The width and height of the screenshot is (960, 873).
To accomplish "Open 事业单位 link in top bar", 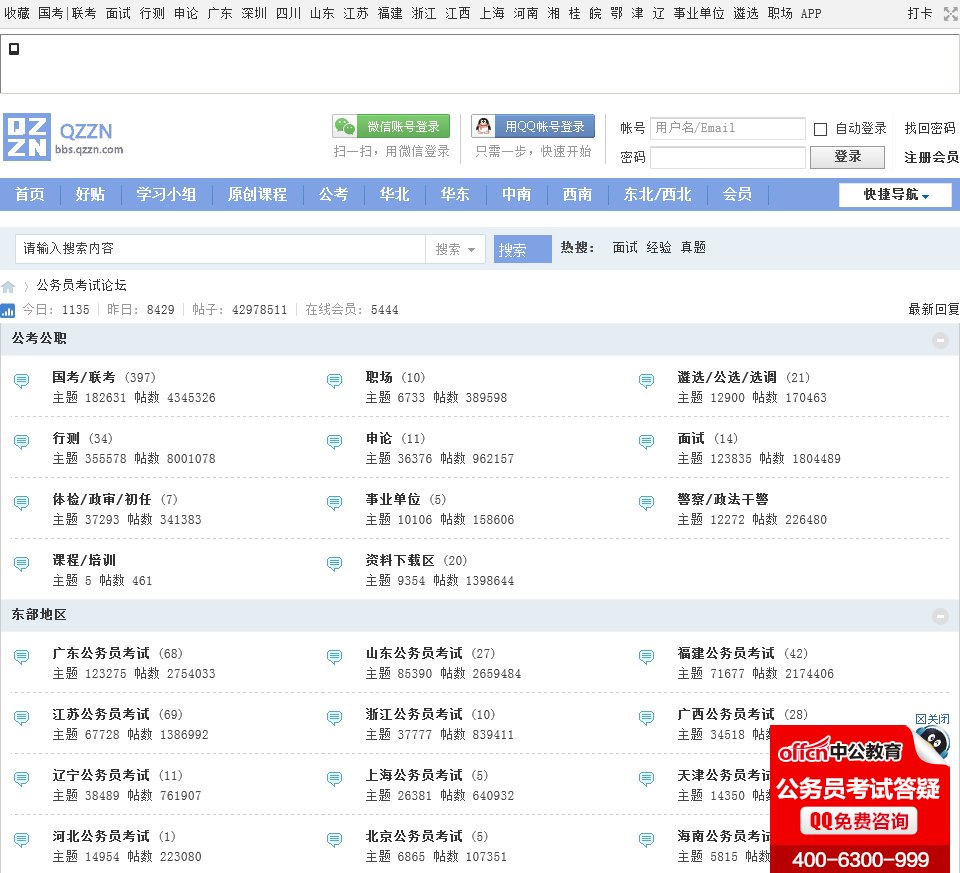I will pos(699,13).
